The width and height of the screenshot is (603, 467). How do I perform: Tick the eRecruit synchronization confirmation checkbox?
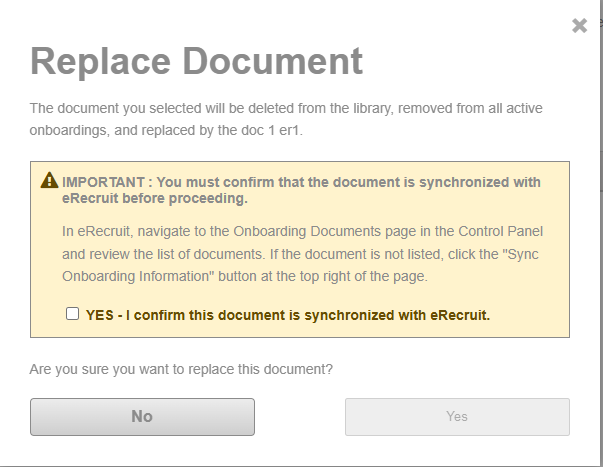click(x=72, y=314)
